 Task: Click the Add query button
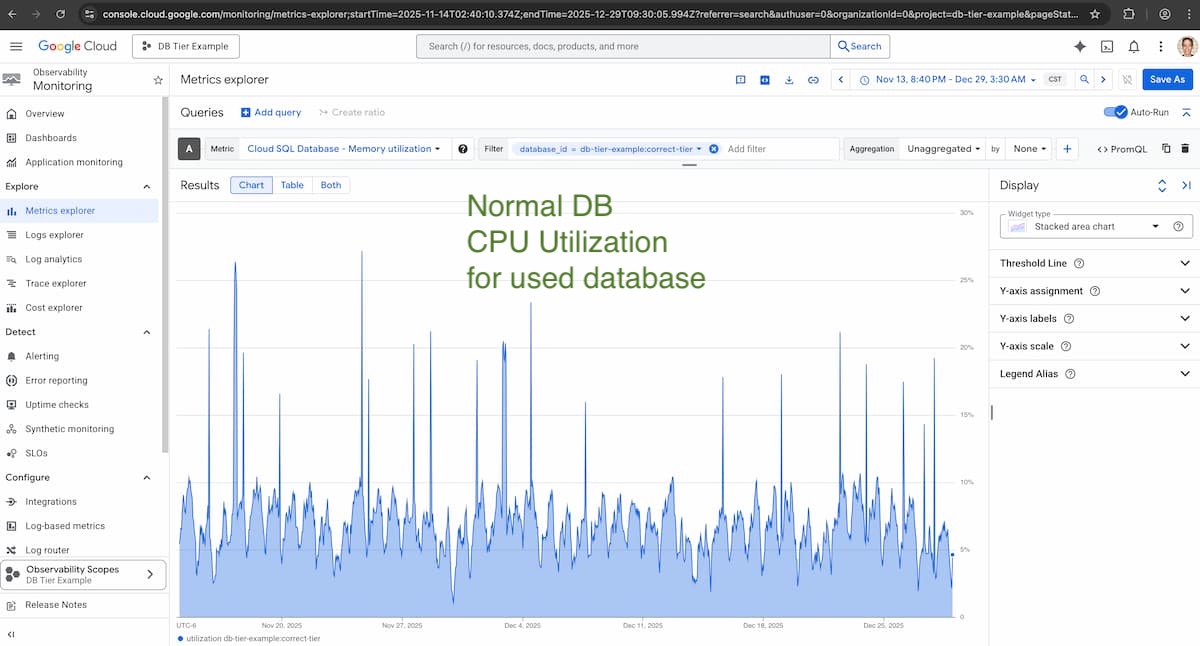coord(271,113)
